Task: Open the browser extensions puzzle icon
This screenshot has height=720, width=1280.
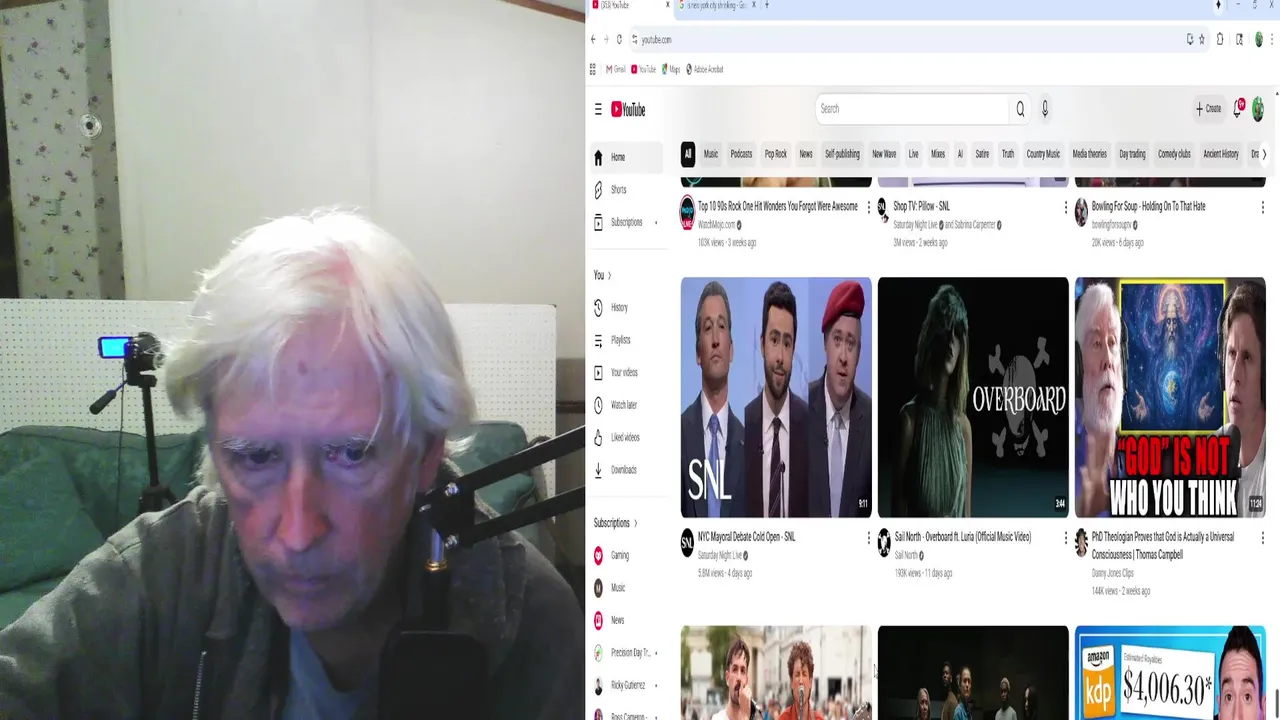Action: click(1221, 39)
